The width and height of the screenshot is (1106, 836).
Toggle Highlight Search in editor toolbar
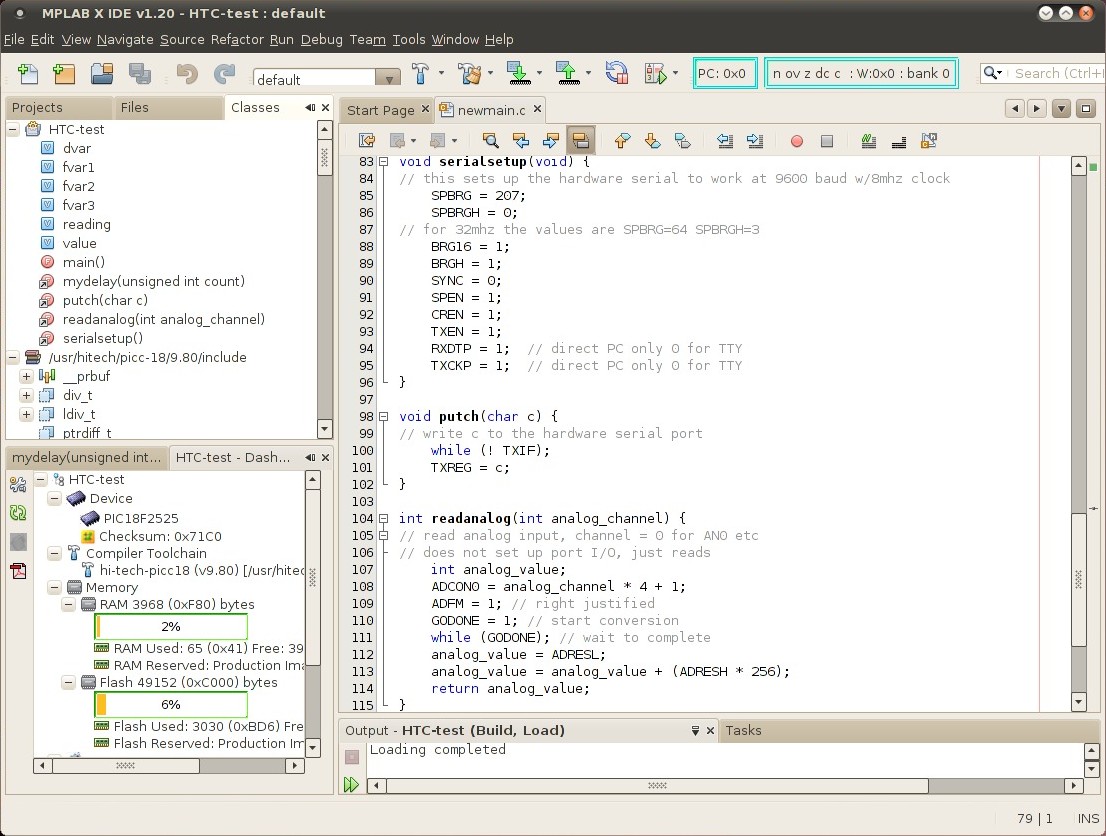coord(581,140)
